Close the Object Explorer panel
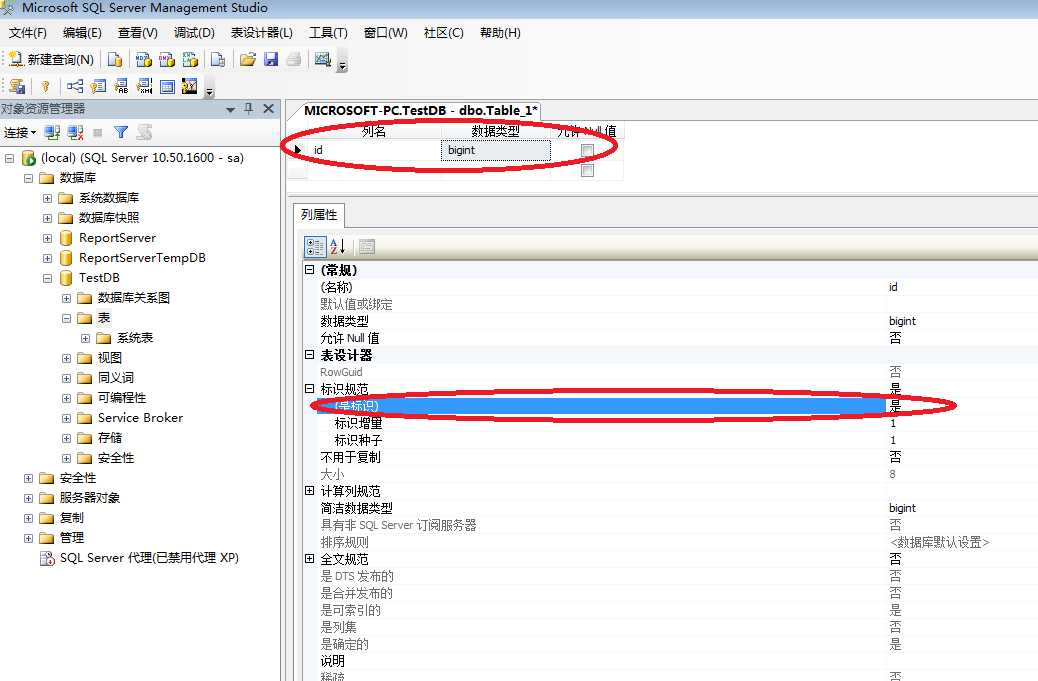This screenshot has height=681, width=1038. pos(269,109)
